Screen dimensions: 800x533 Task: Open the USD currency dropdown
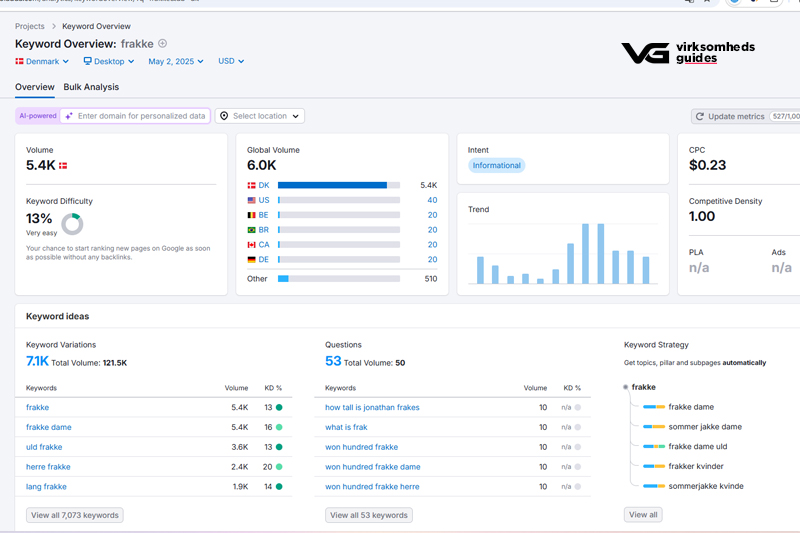point(231,61)
